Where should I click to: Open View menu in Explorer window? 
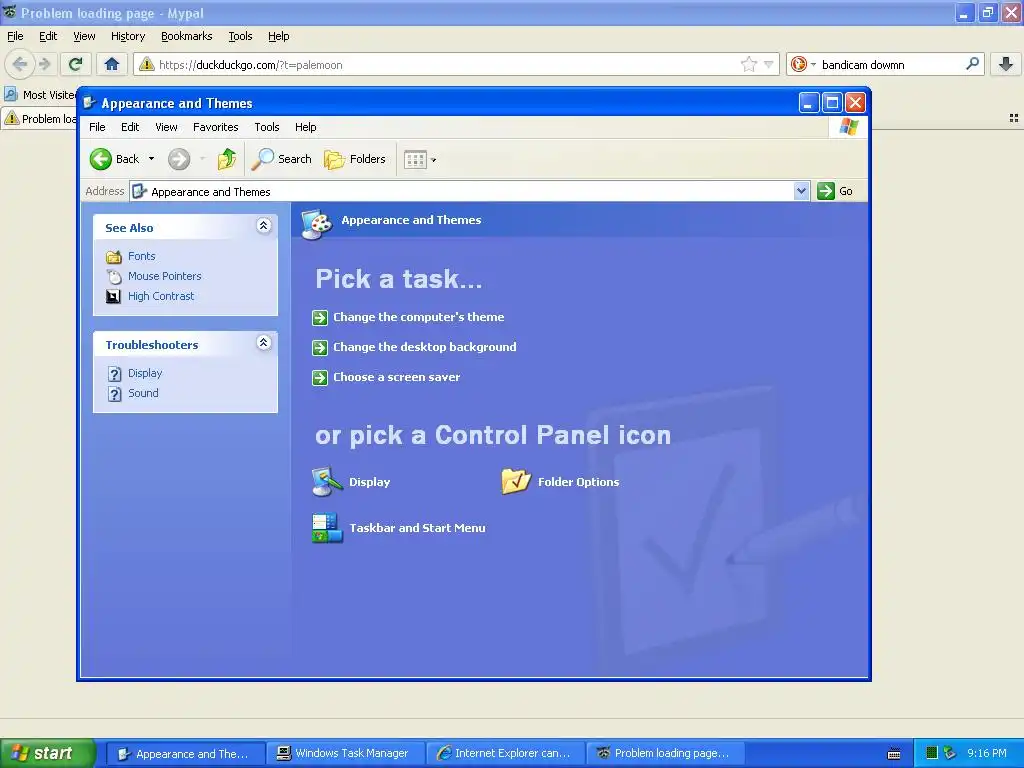(166, 127)
